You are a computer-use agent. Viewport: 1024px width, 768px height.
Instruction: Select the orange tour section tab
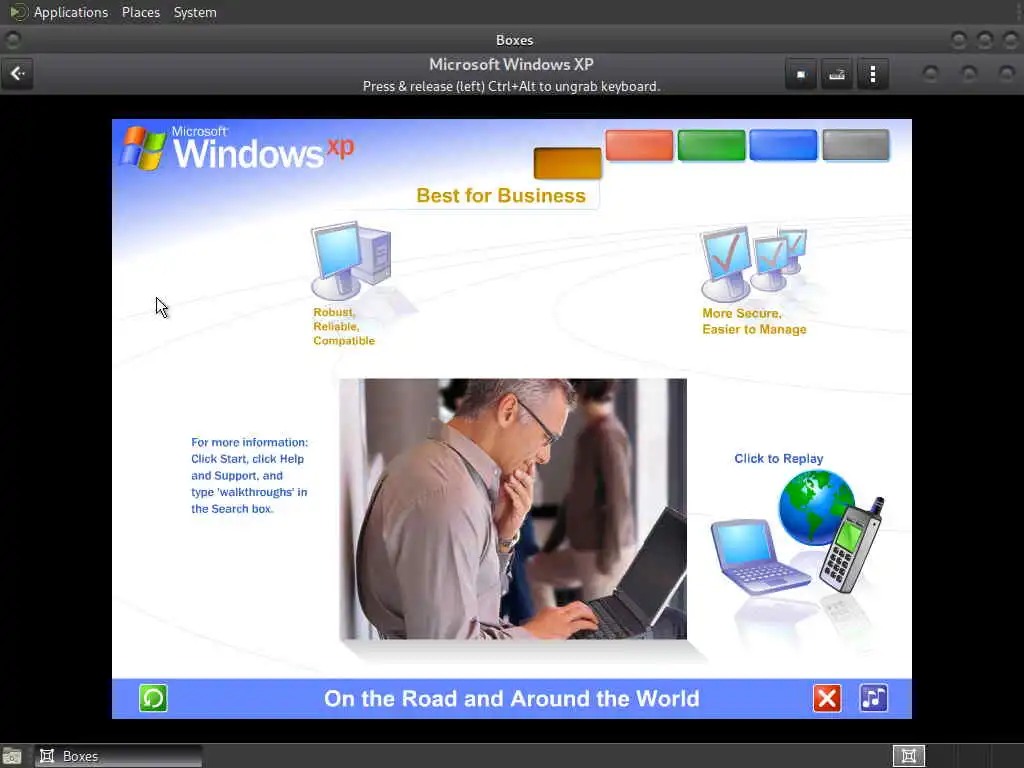(568, 163)
